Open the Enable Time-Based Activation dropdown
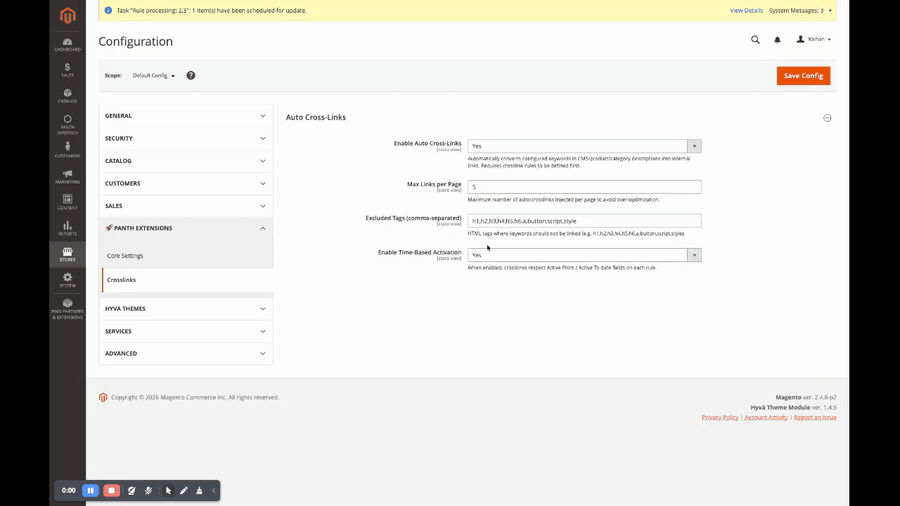 point(584,255)
